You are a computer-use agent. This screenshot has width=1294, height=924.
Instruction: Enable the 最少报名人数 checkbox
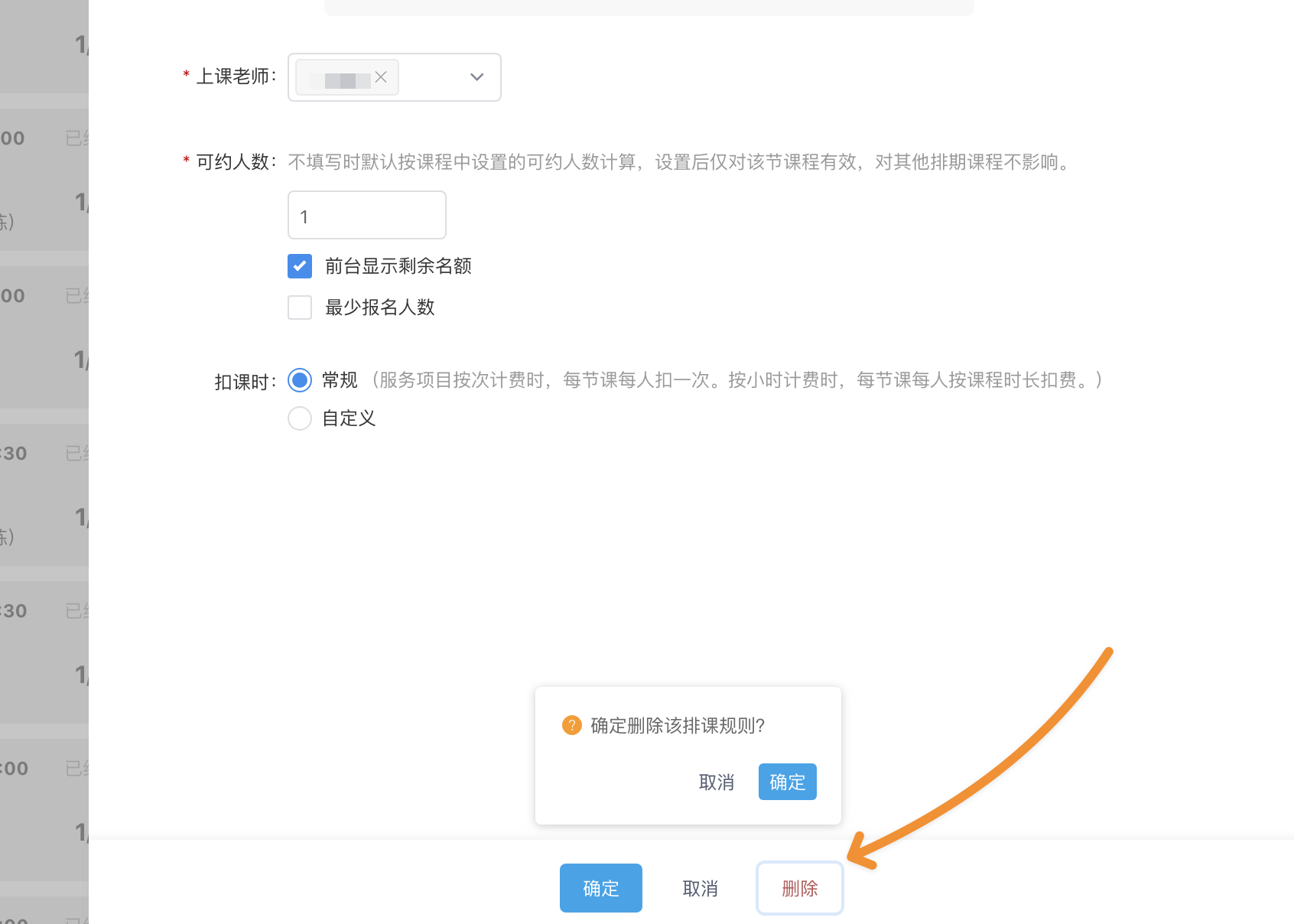(300, 307)
